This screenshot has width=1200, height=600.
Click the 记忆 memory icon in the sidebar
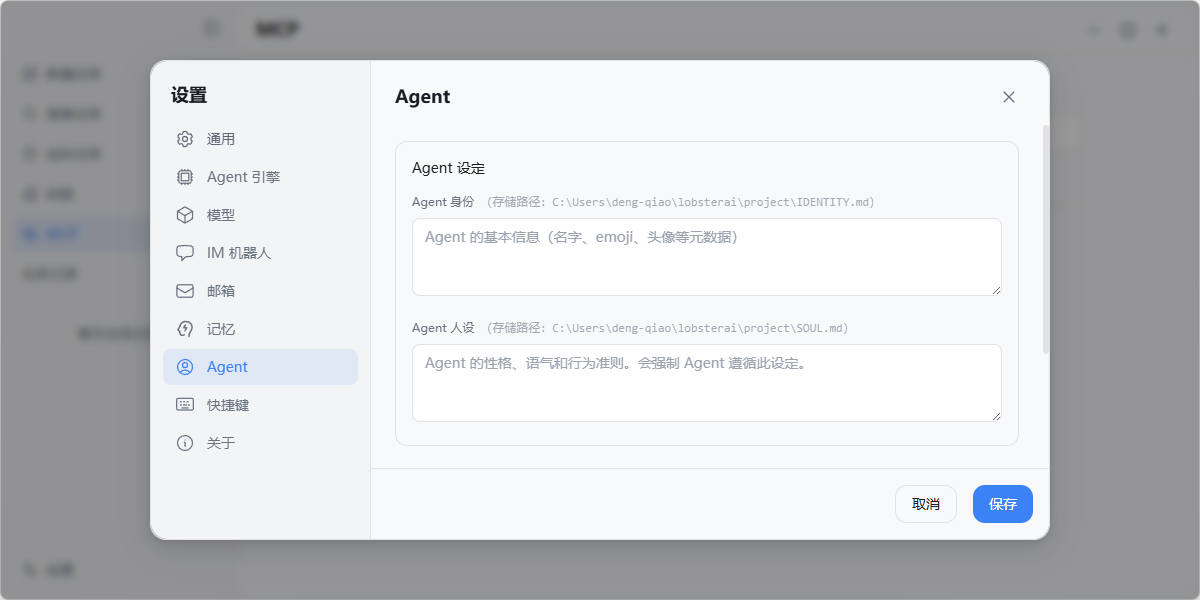pos(185,329)
